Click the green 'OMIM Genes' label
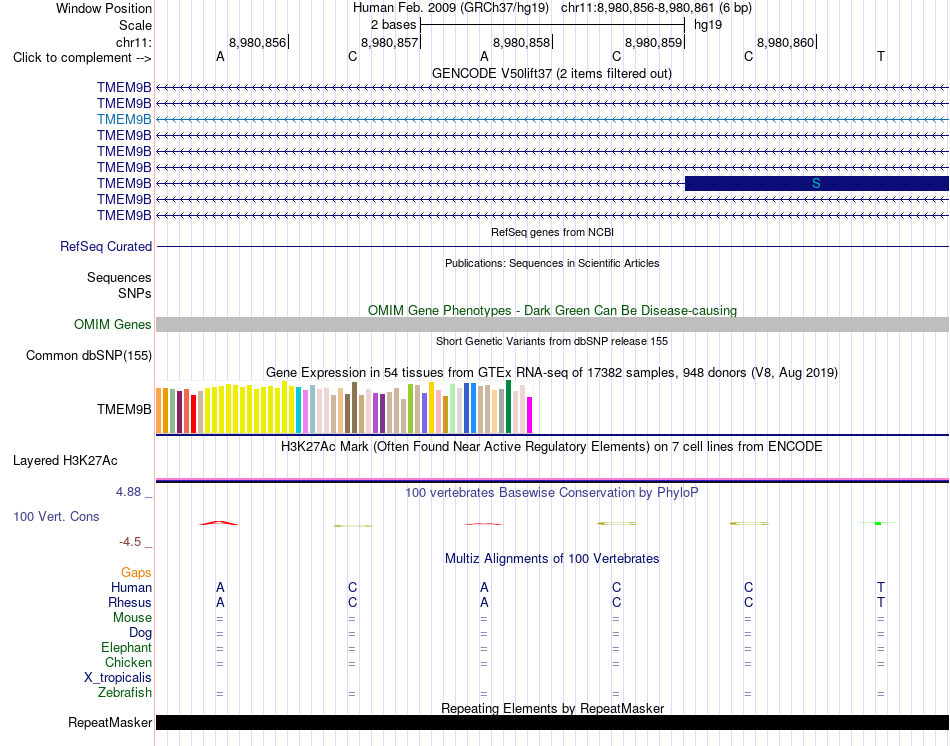Screen dimensions: 950x746 coord(112,324)
